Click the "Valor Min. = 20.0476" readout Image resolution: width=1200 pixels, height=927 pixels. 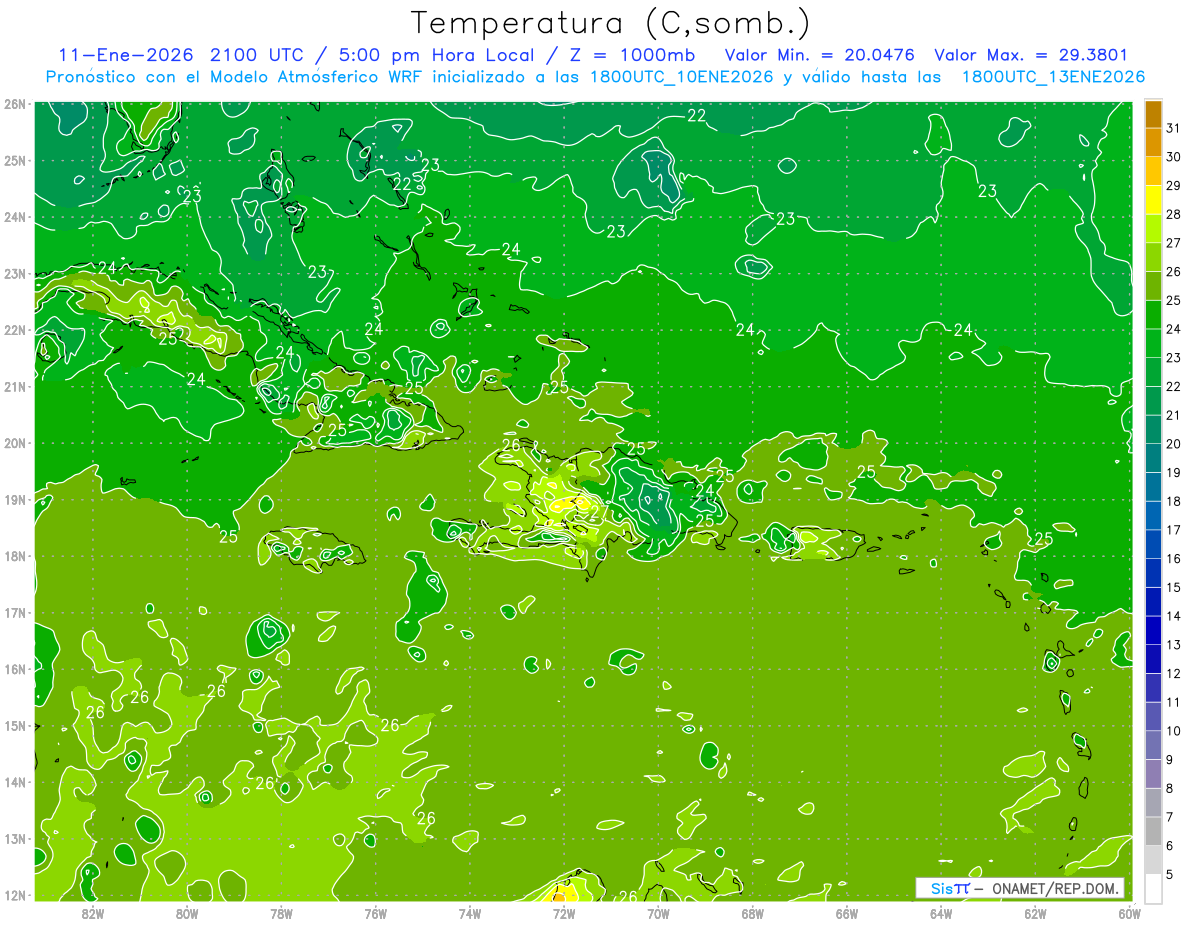point(820,55)
